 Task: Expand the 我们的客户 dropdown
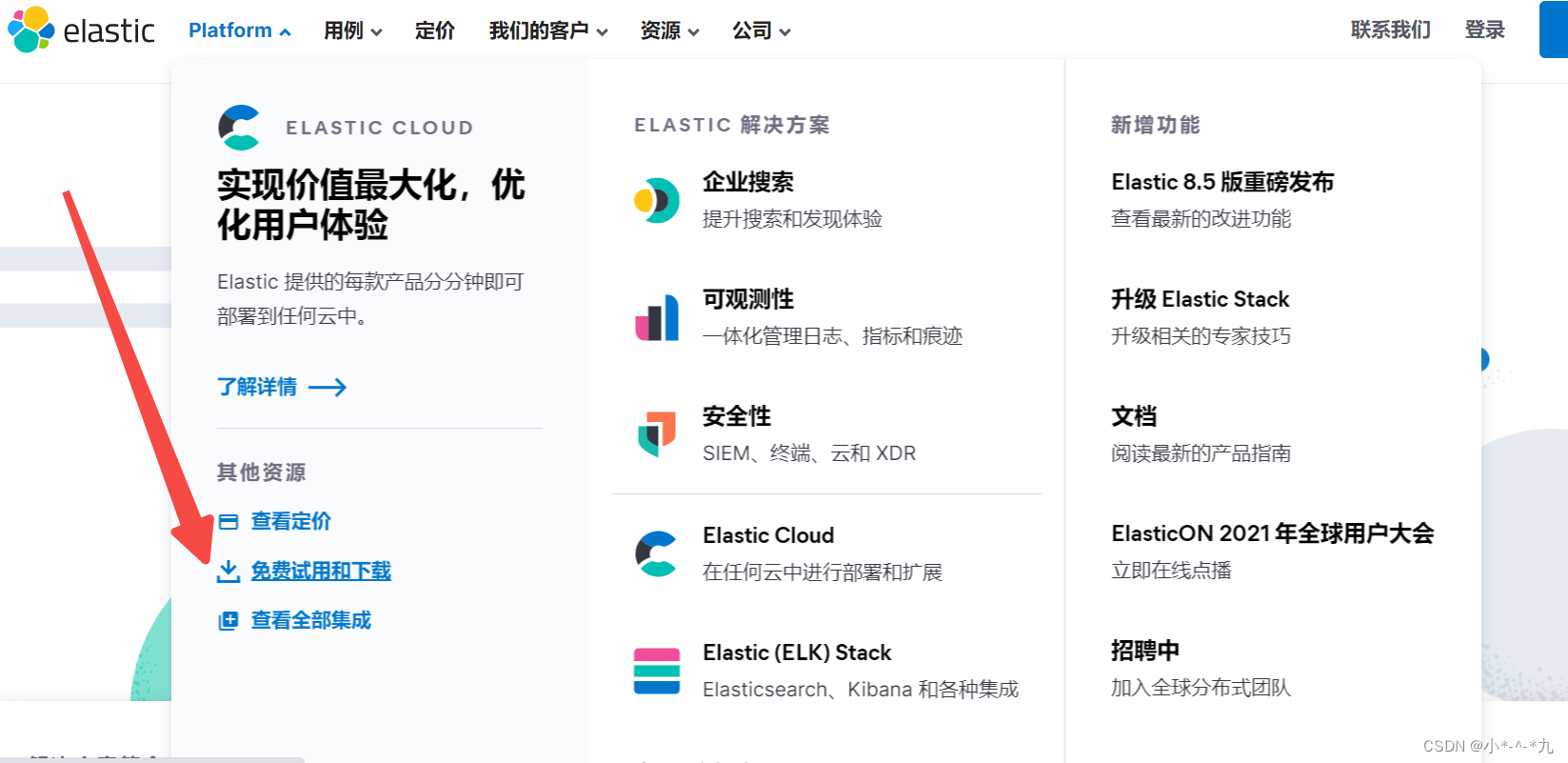coord(548,30)
